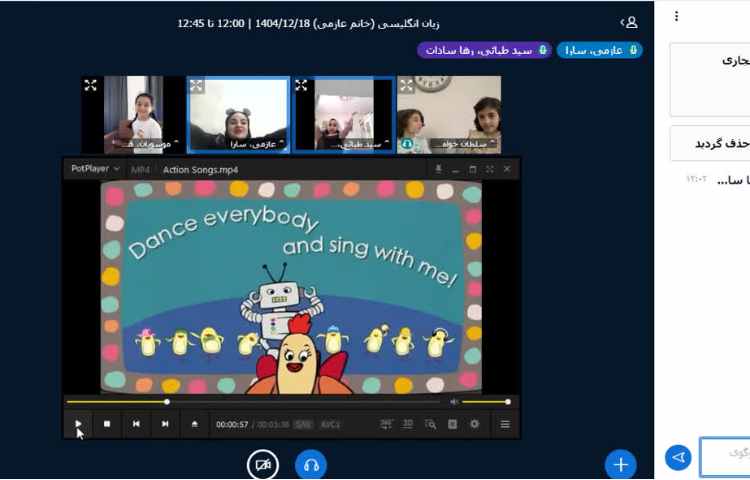Screen dimensions: 750x480
Task: Expand عازمی، سارا webcam tile to fullscreen
Action: [196, 86]
